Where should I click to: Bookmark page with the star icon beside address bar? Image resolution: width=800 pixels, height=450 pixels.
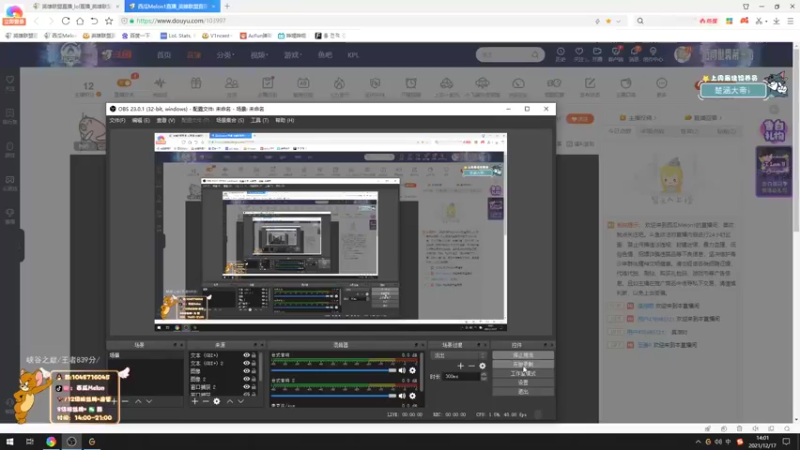[109, 21]
